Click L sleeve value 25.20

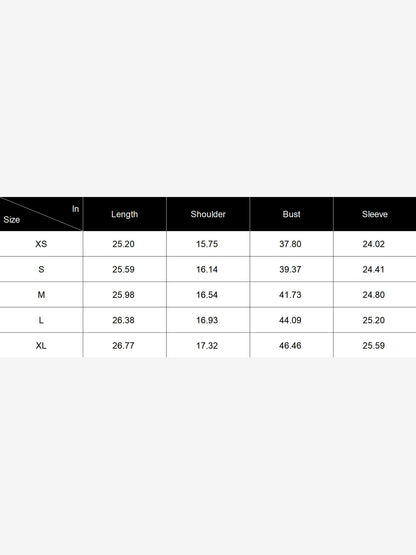click(374, 320)
